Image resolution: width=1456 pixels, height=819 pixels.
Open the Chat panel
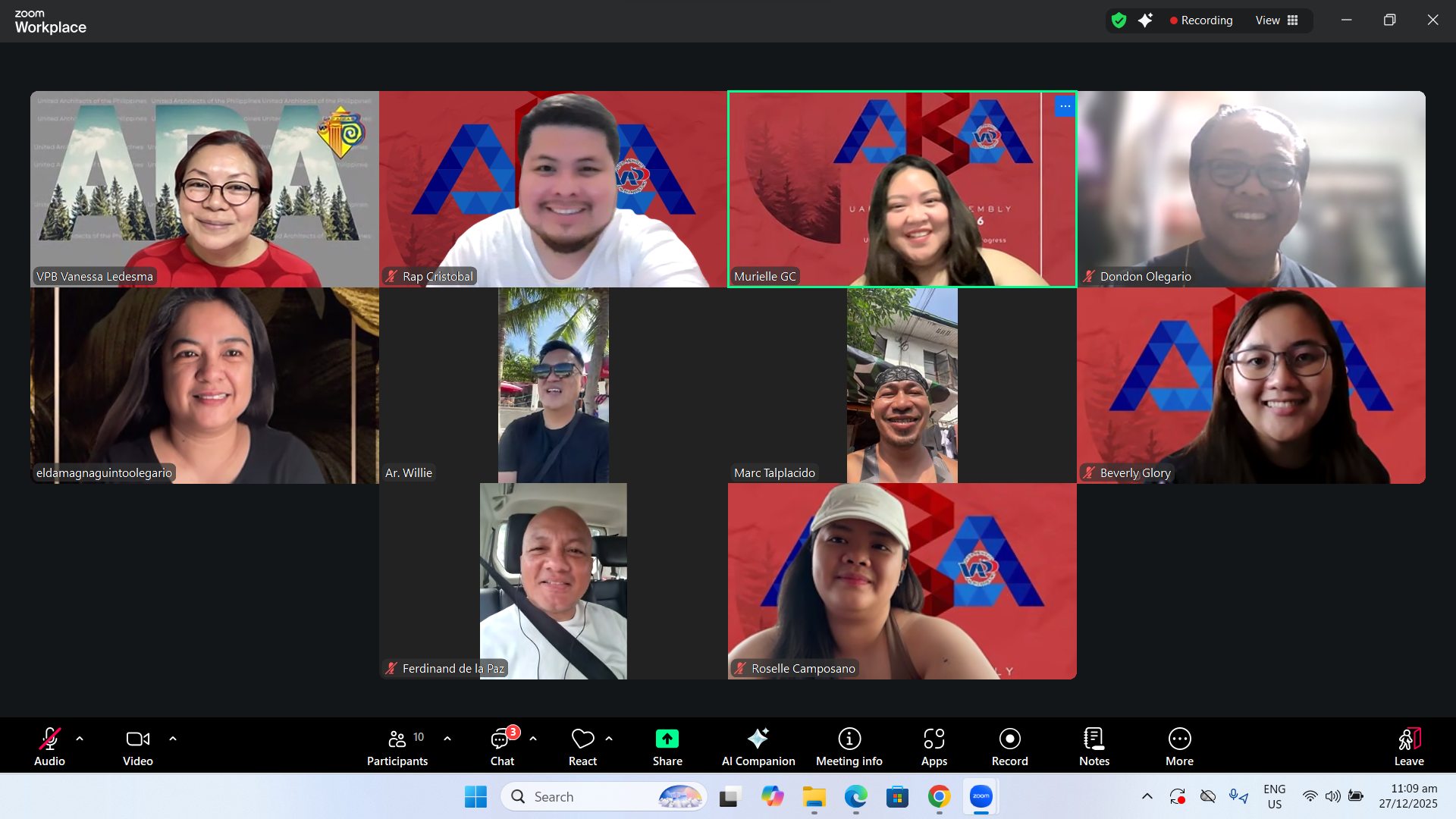(502, 747)
